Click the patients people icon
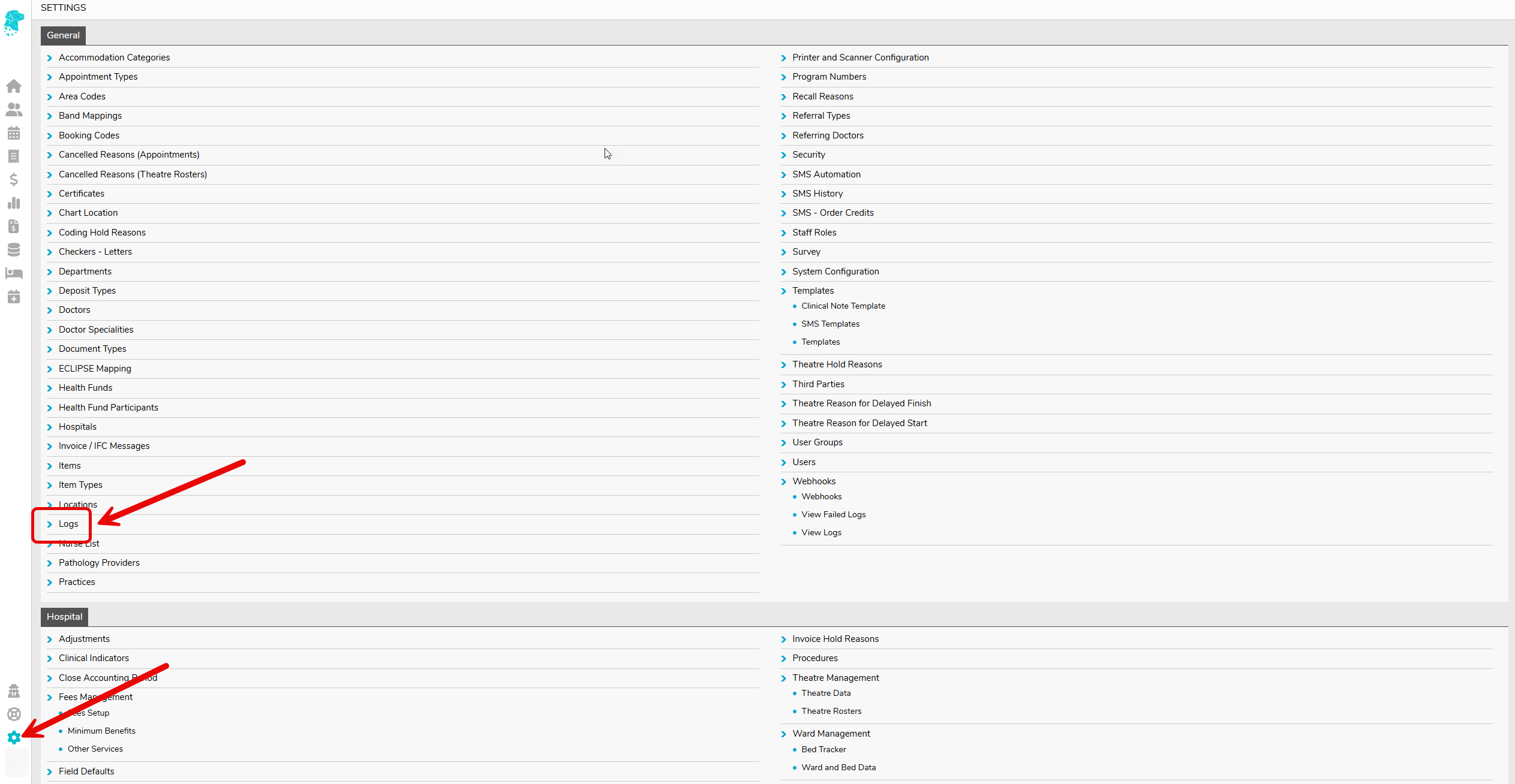This screenshot has width=1515, height=784. [14, 110]
